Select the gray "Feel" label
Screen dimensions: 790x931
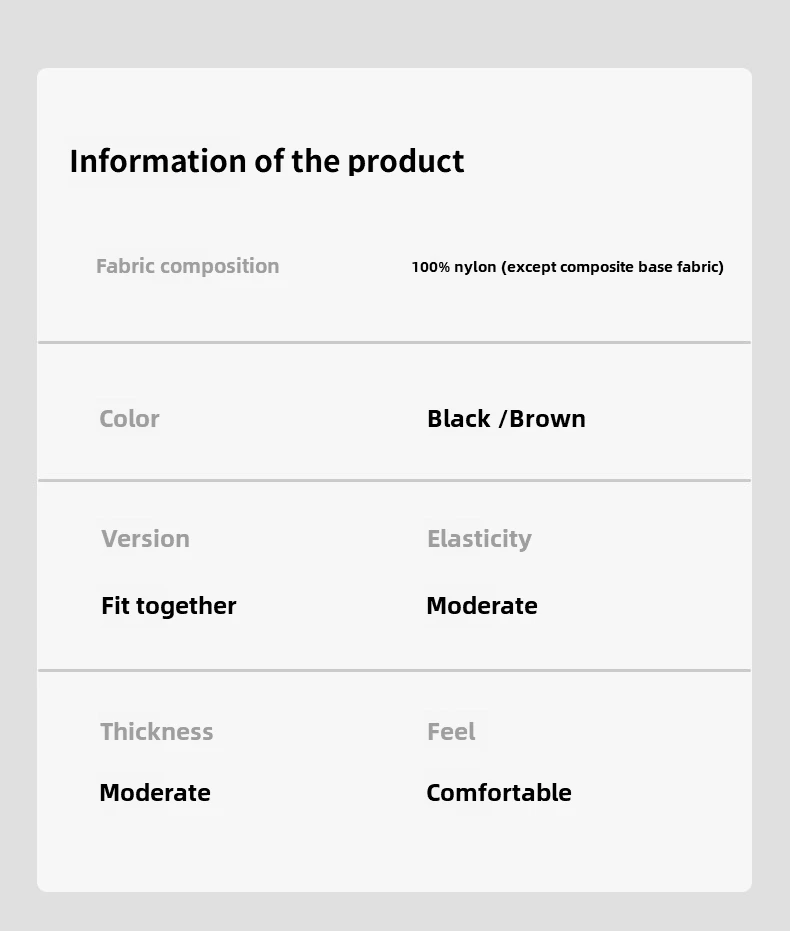[451, 732]
